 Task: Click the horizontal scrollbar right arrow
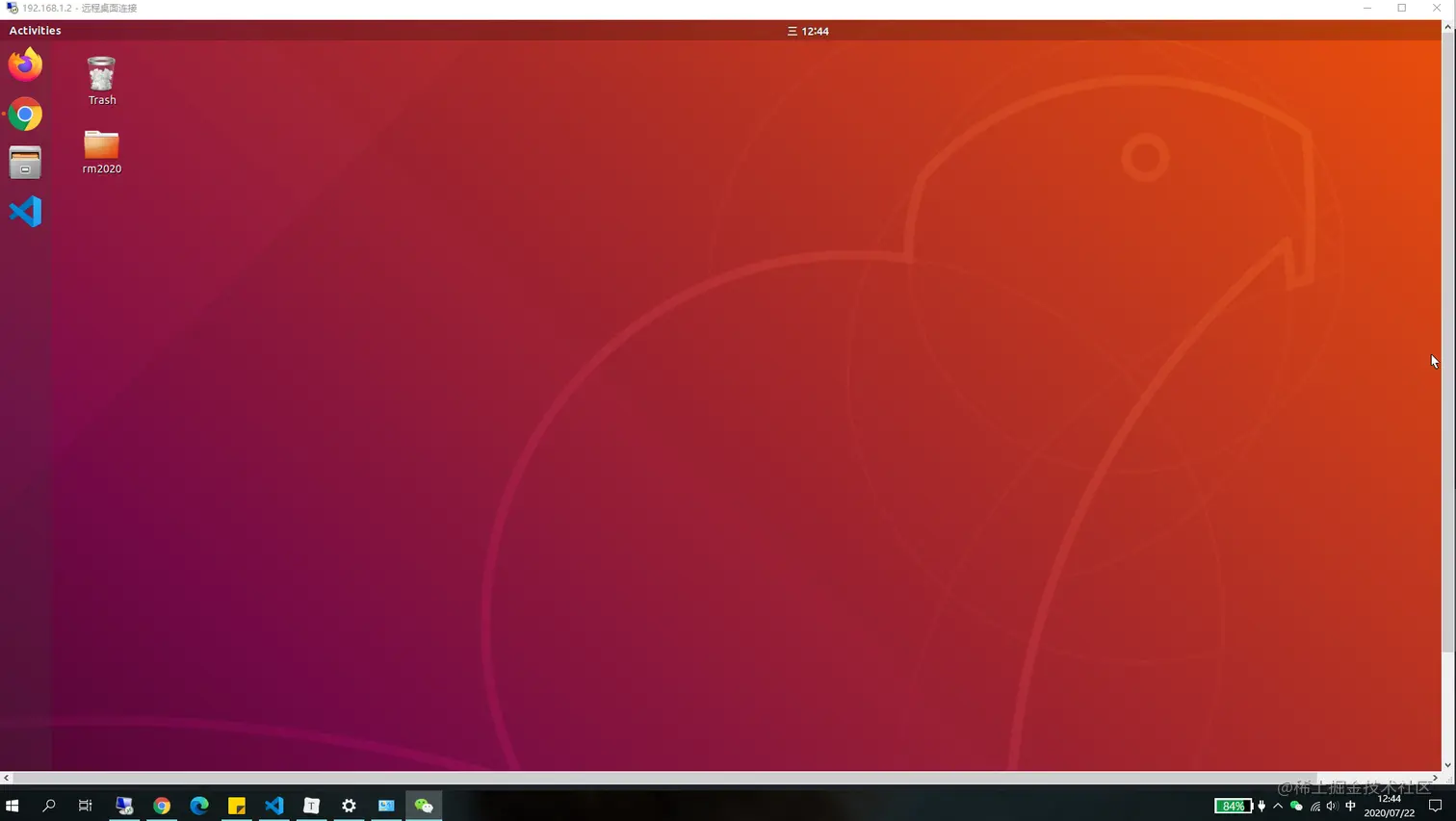pos(1435,778)
